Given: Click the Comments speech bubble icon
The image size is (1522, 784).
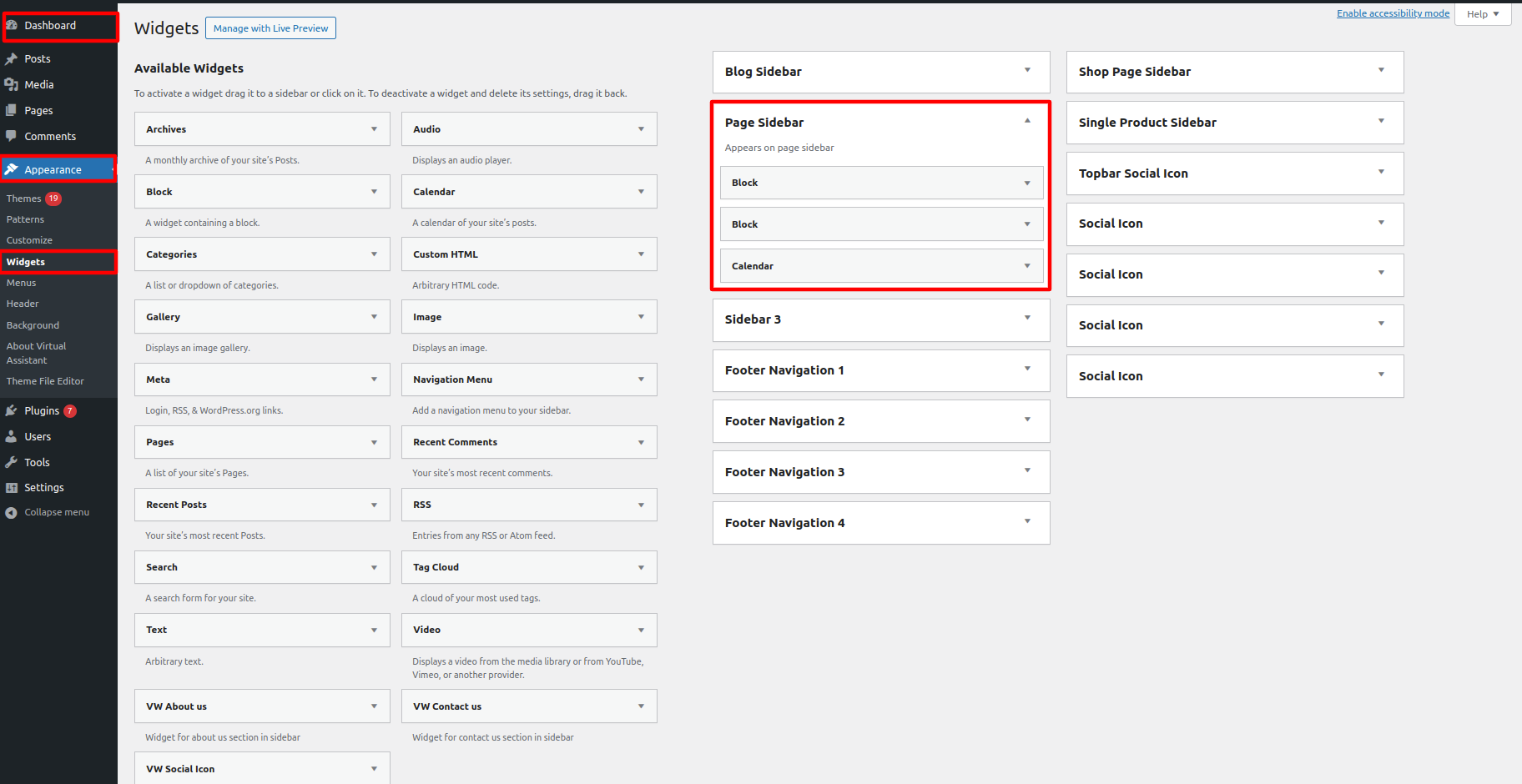Looking at the screenshot, I should click(x=12, y=136).
